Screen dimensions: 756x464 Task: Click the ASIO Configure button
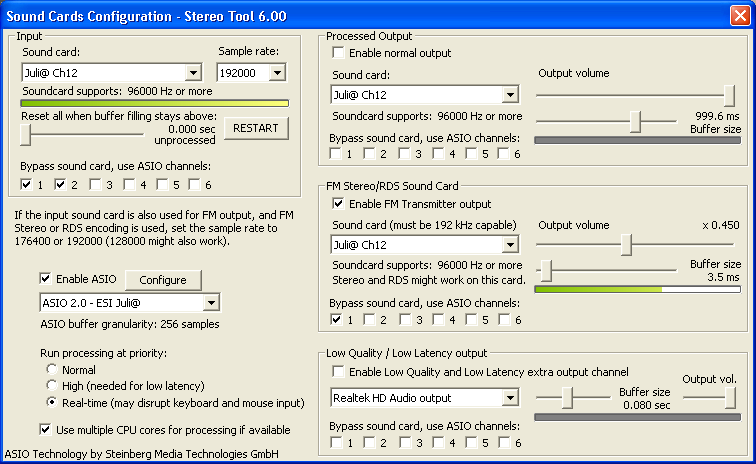163,280
